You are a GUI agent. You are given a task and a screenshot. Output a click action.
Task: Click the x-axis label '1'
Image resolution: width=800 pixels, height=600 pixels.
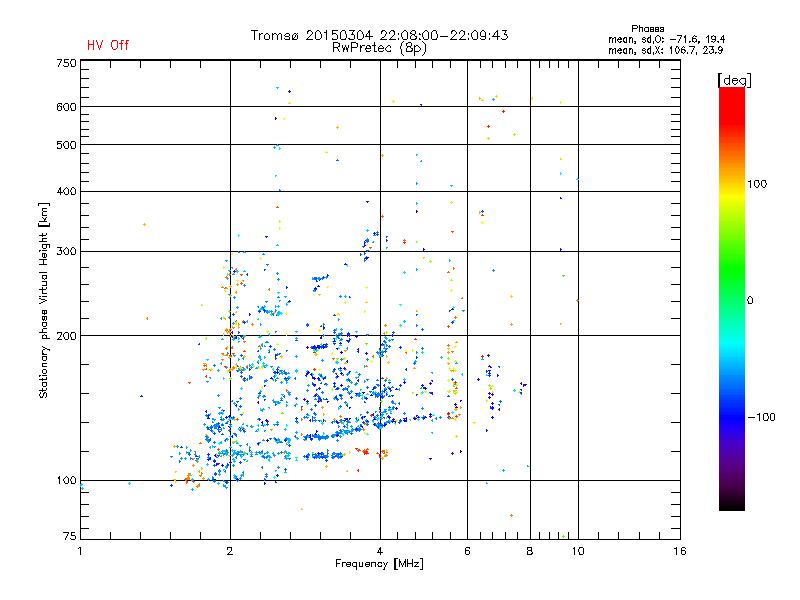[80, 551]
